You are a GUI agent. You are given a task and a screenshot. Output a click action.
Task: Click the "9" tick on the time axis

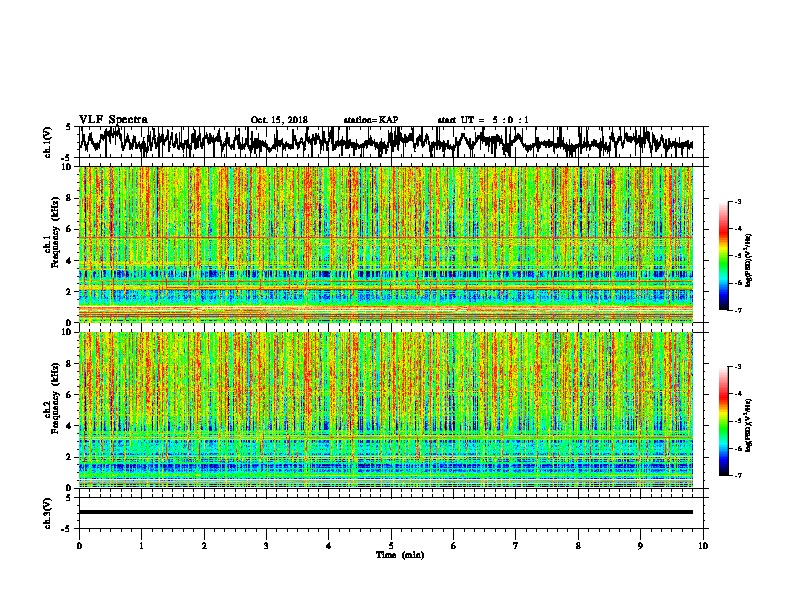640,546
